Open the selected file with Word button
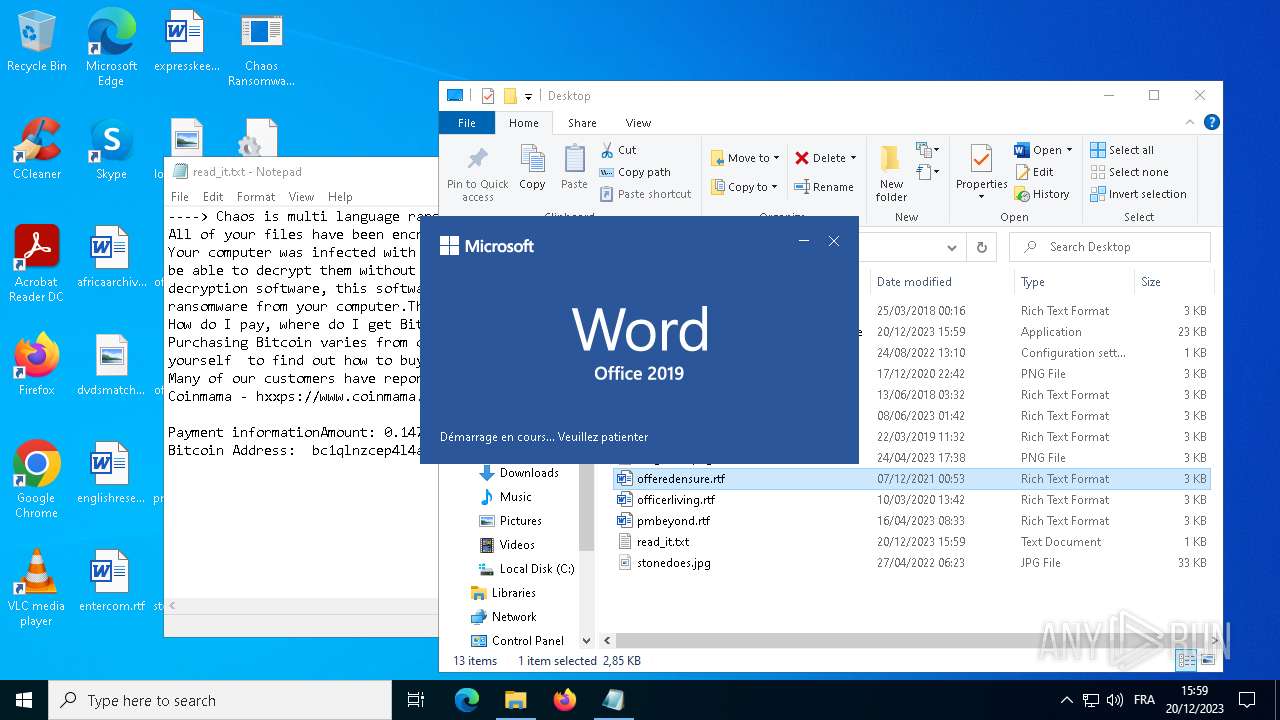The width and height of the screenshot is (1280, 720). click(1042, 150)
